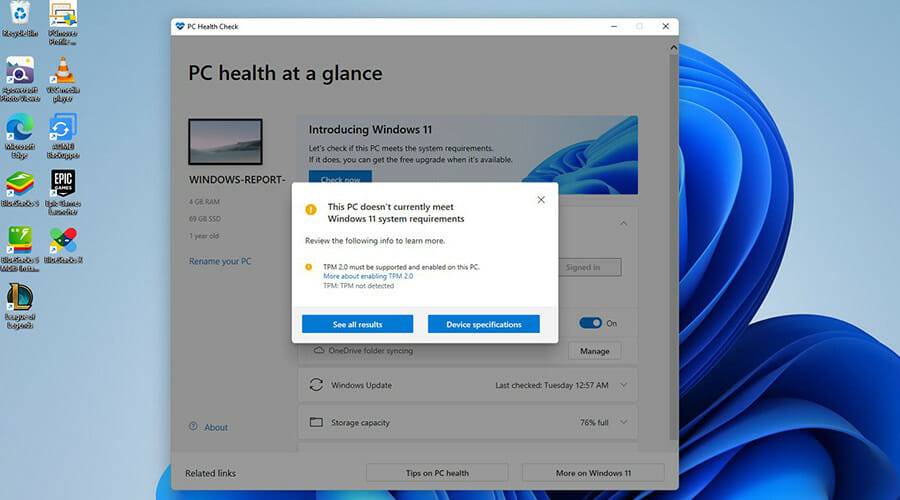Viewport: 900px width, 500px height.
Task: Close the Windows 11 requirements dialog
Action: coord(541,200)
